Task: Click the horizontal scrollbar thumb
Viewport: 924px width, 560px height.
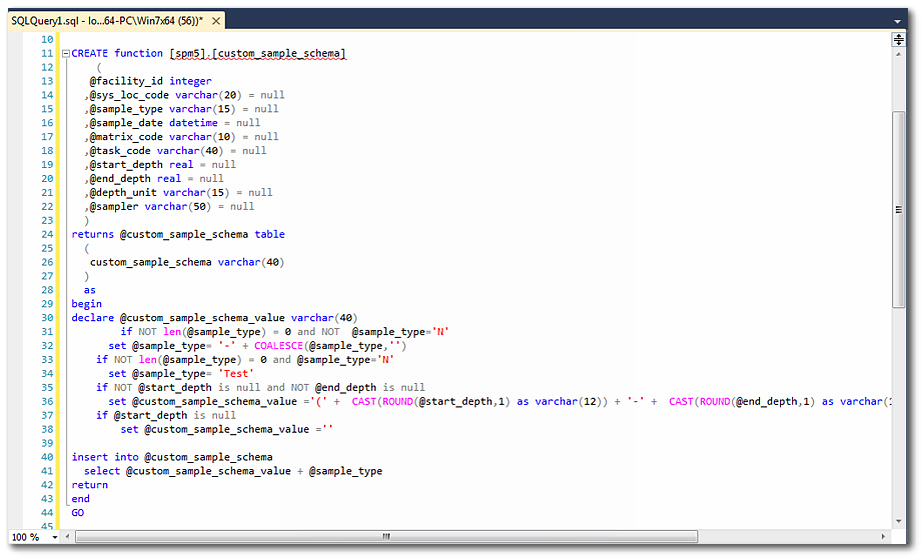Action: pos(385,537)
